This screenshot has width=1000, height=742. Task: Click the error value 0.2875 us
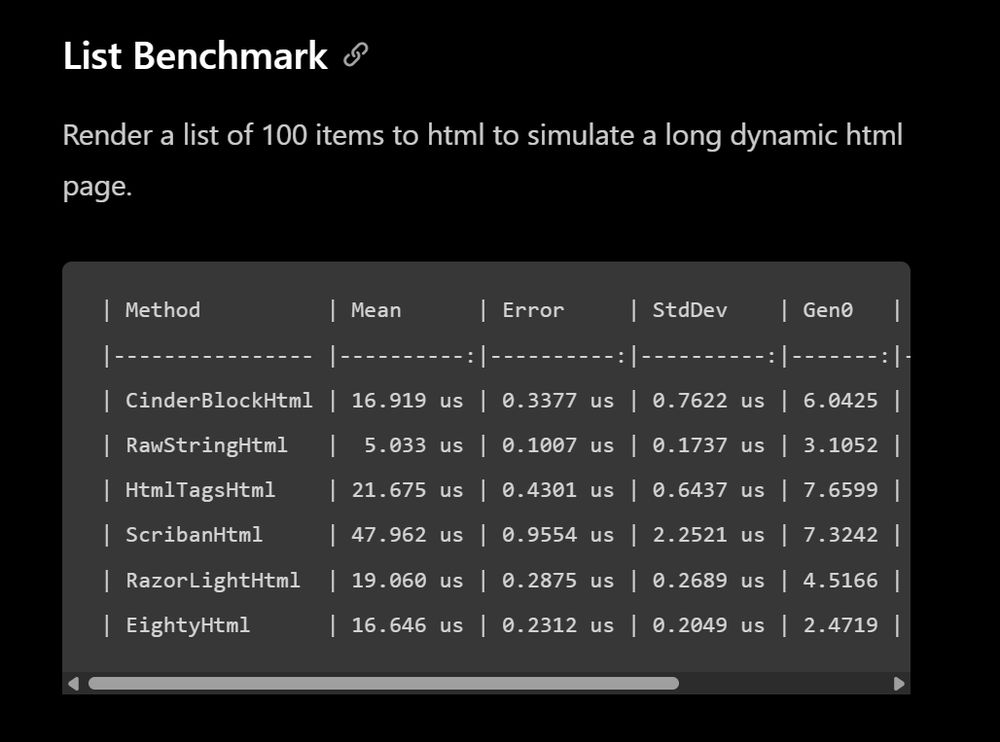point(558,580)
